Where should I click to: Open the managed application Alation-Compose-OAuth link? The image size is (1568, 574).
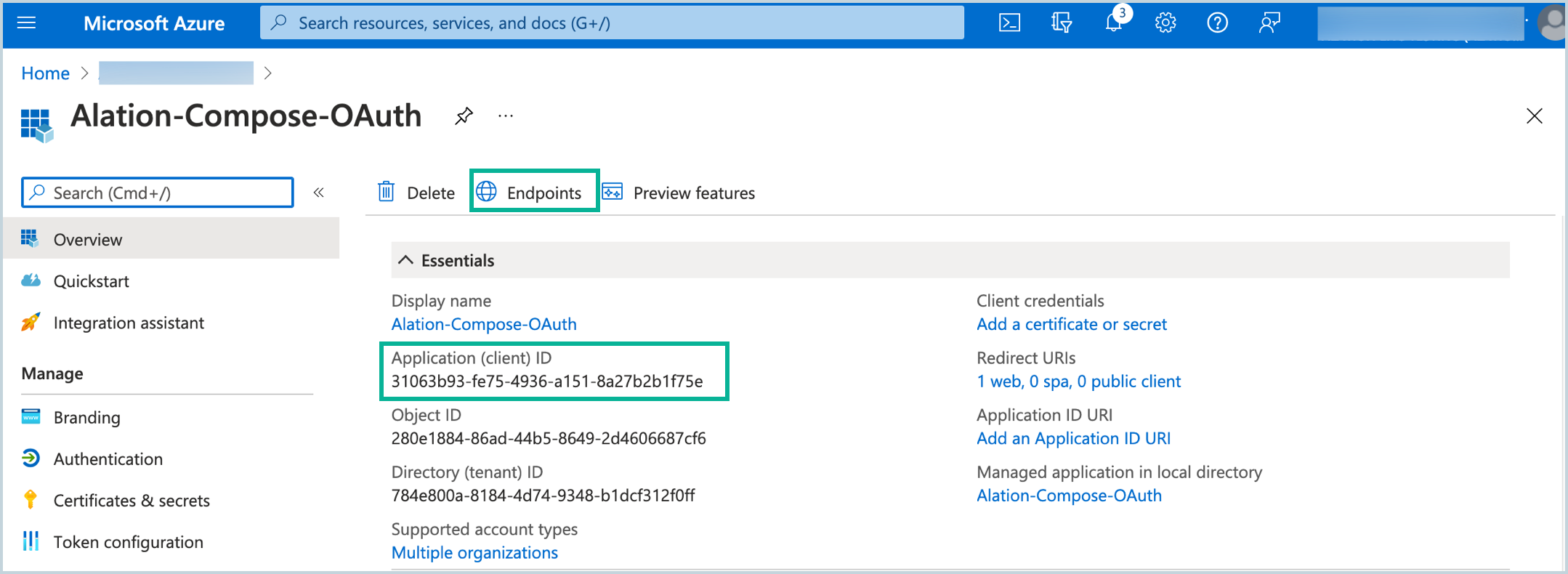coord(1069,496)
